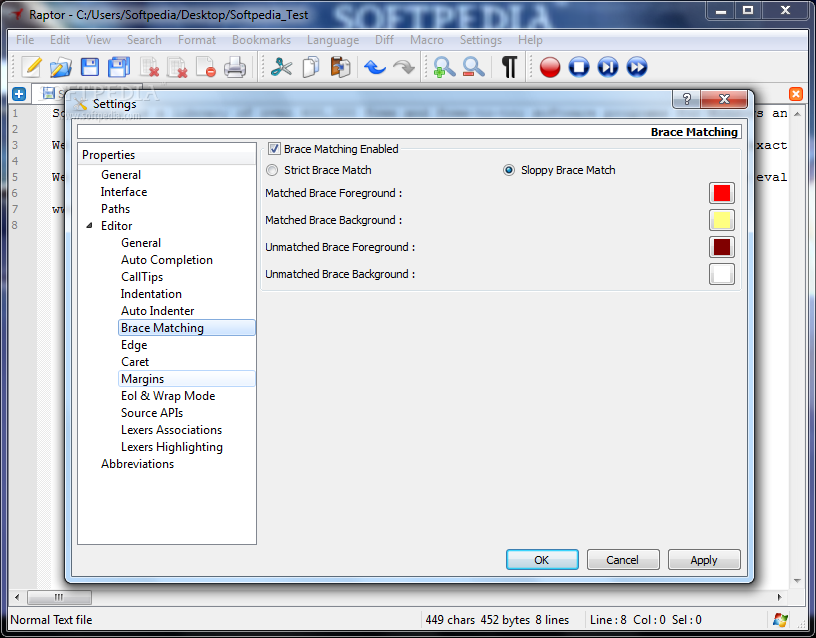Click the dialog help question mark button
816x638 pixels.
(686, 99)
